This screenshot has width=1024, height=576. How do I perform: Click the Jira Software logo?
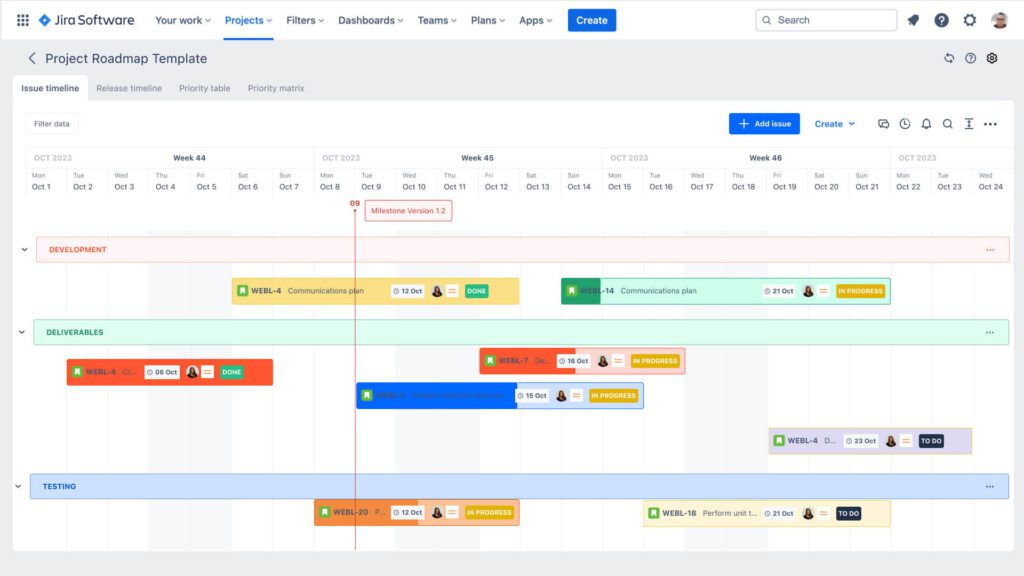tap(86, 20)
